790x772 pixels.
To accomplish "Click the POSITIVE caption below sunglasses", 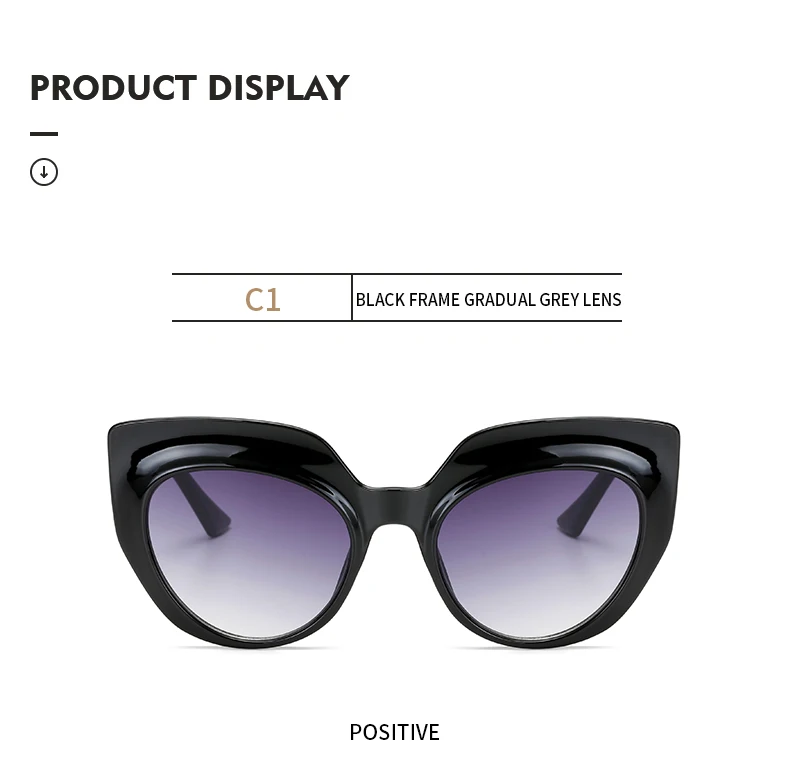I will pos(394,732).
